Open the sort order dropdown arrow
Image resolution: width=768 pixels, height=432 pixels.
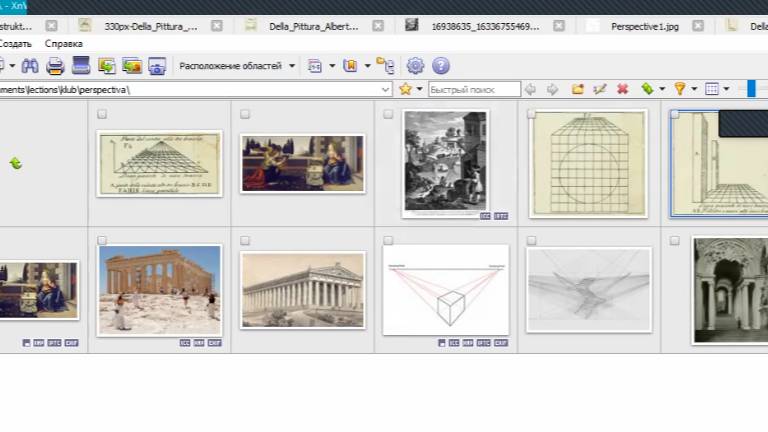coord(332,66)
